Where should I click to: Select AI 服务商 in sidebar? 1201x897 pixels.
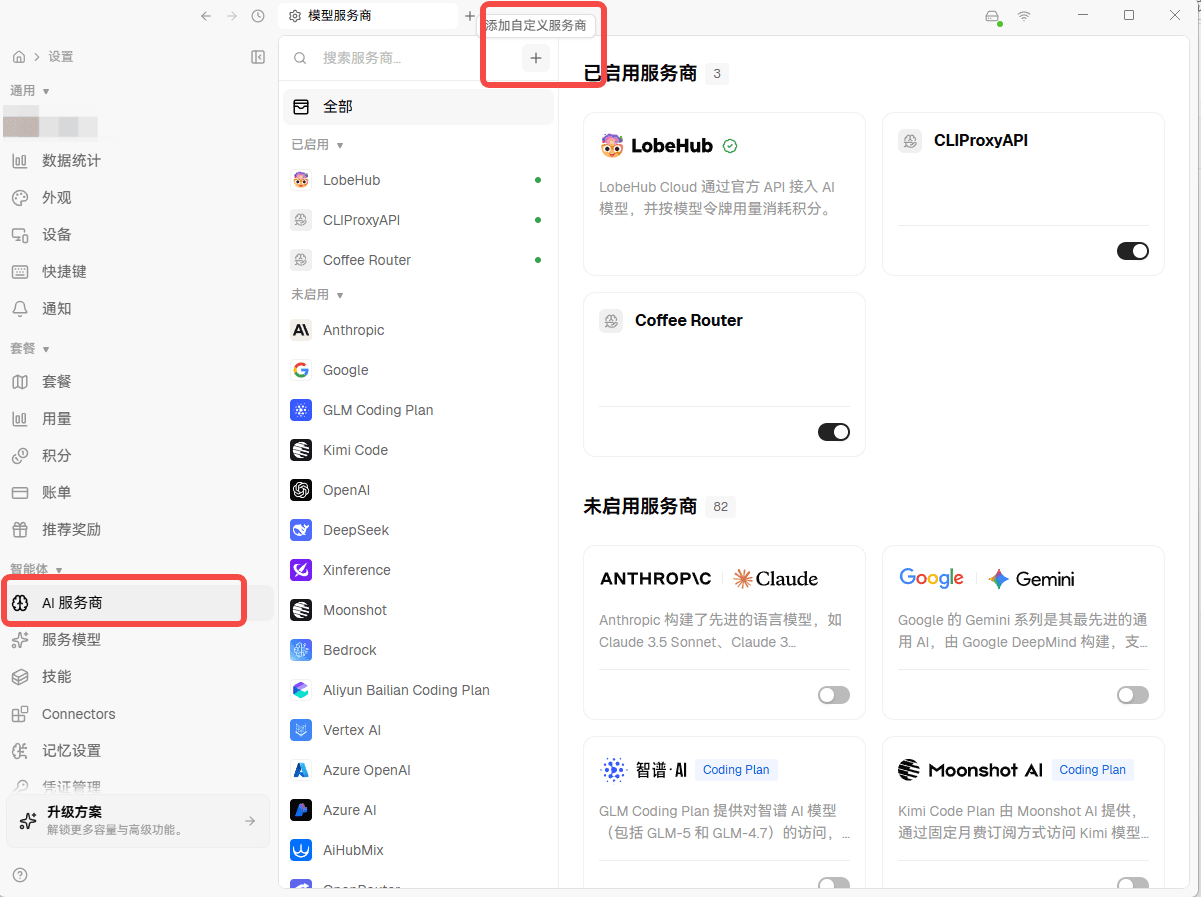(x=138, y=603)
